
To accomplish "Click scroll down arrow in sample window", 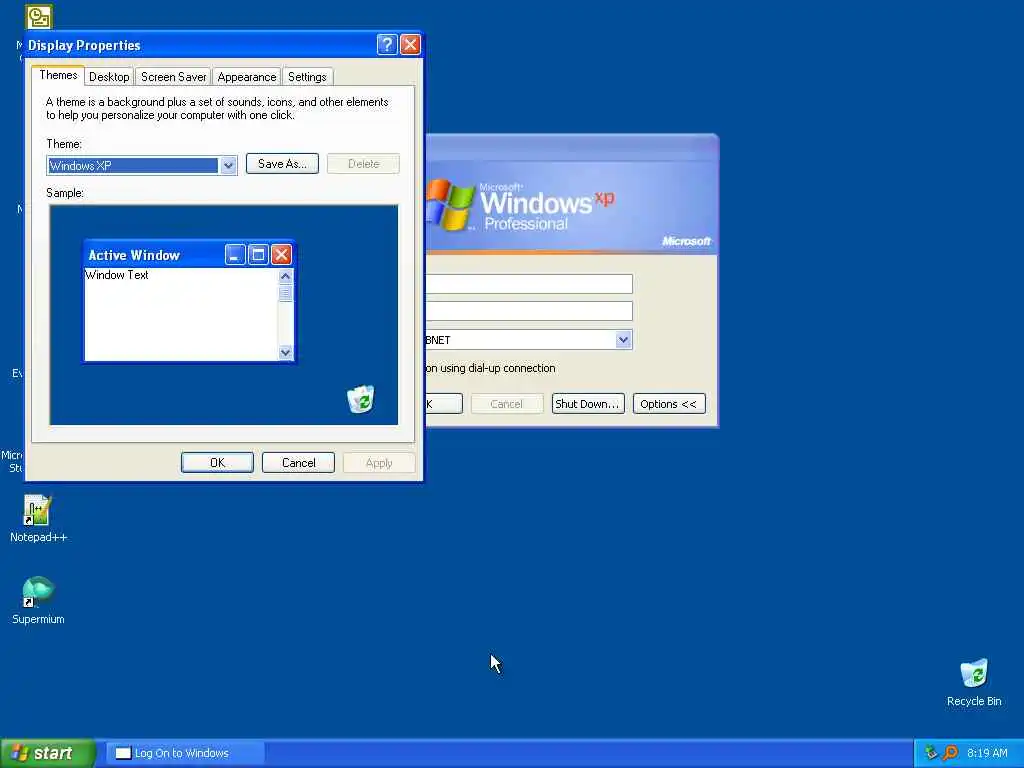I will click(285, 353).
